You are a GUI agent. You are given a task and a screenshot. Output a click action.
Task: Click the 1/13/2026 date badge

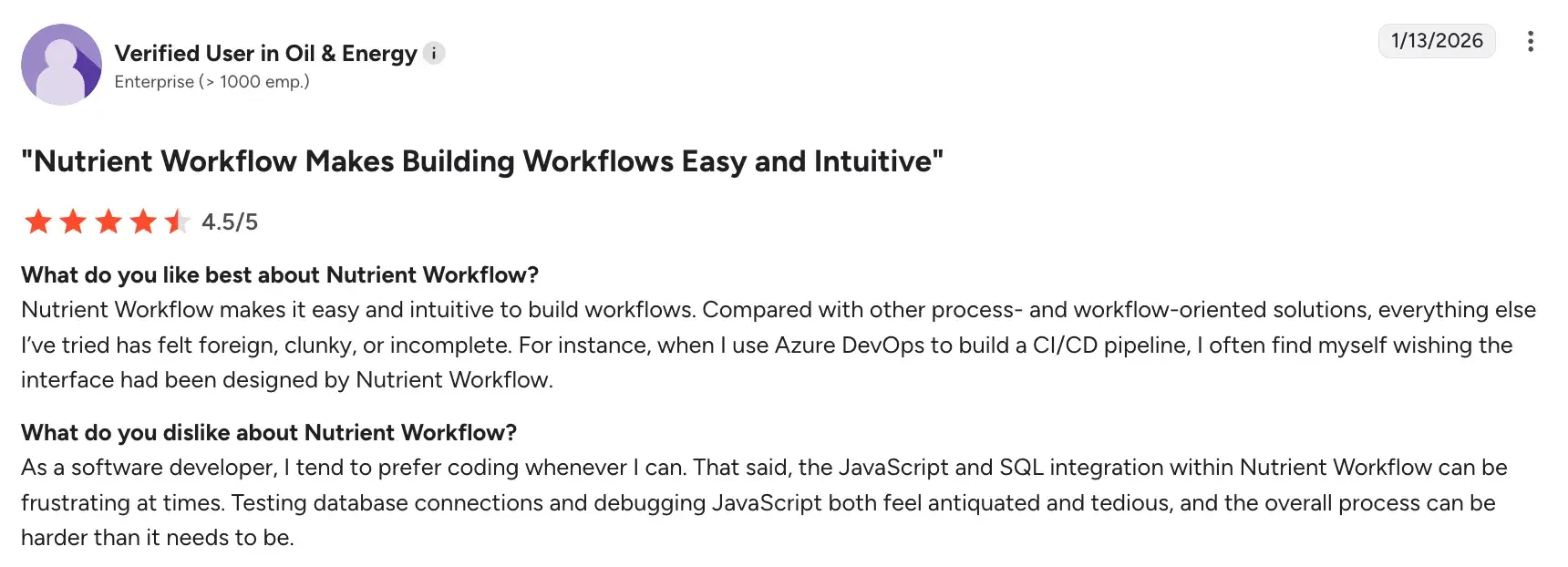[1437, 41]
